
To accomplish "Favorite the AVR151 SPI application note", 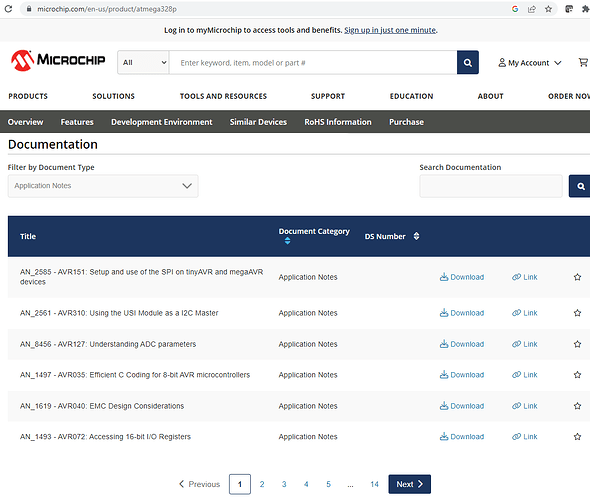I will [577, 277].
